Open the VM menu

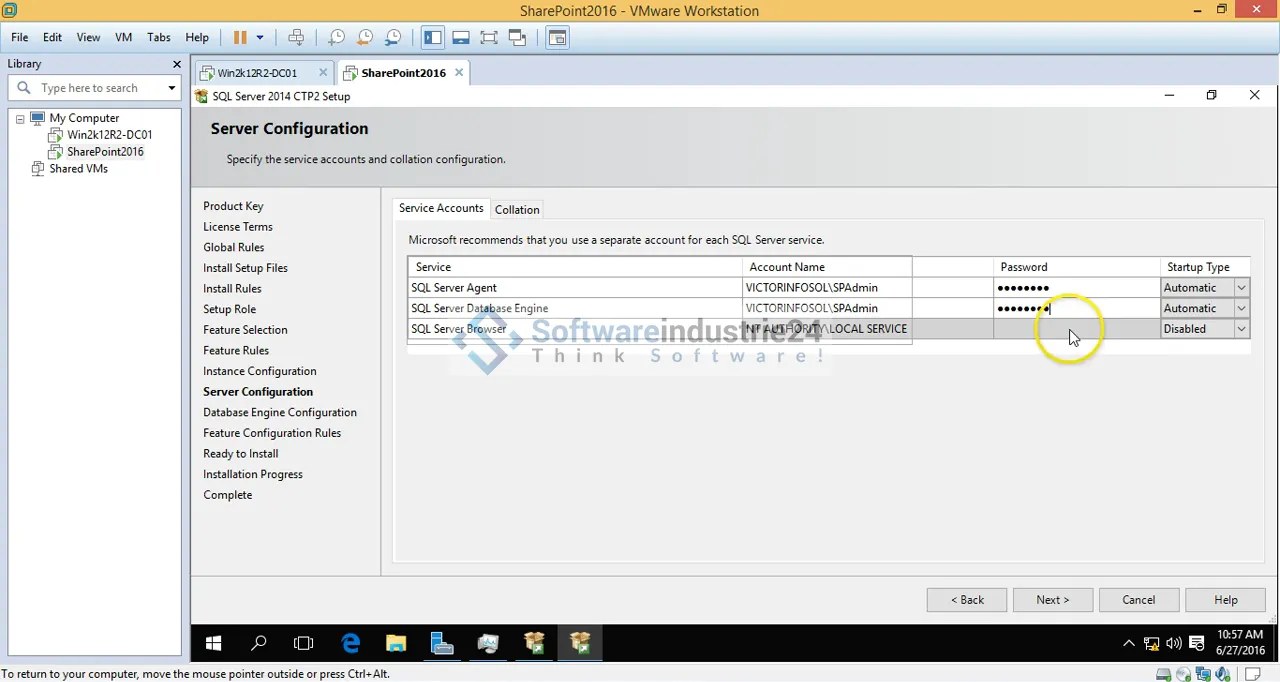[x=123, y=37]
